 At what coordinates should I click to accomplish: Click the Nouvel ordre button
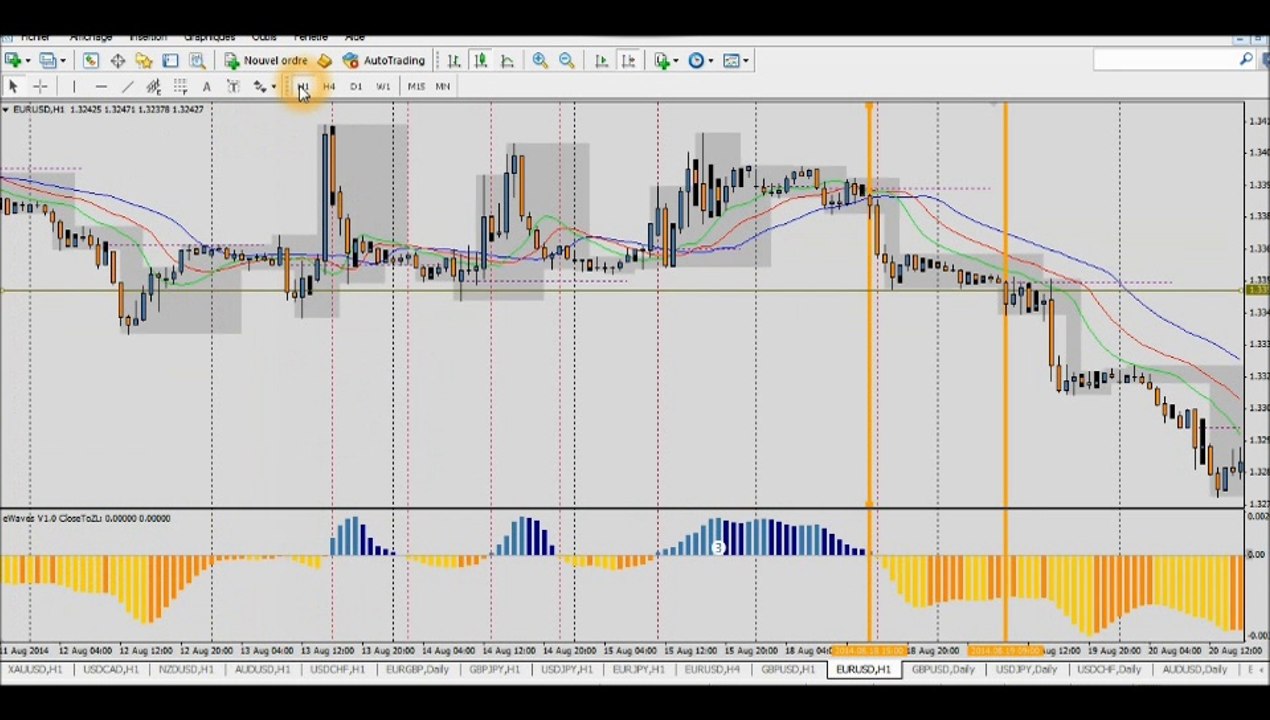click(x=266, y=61)
